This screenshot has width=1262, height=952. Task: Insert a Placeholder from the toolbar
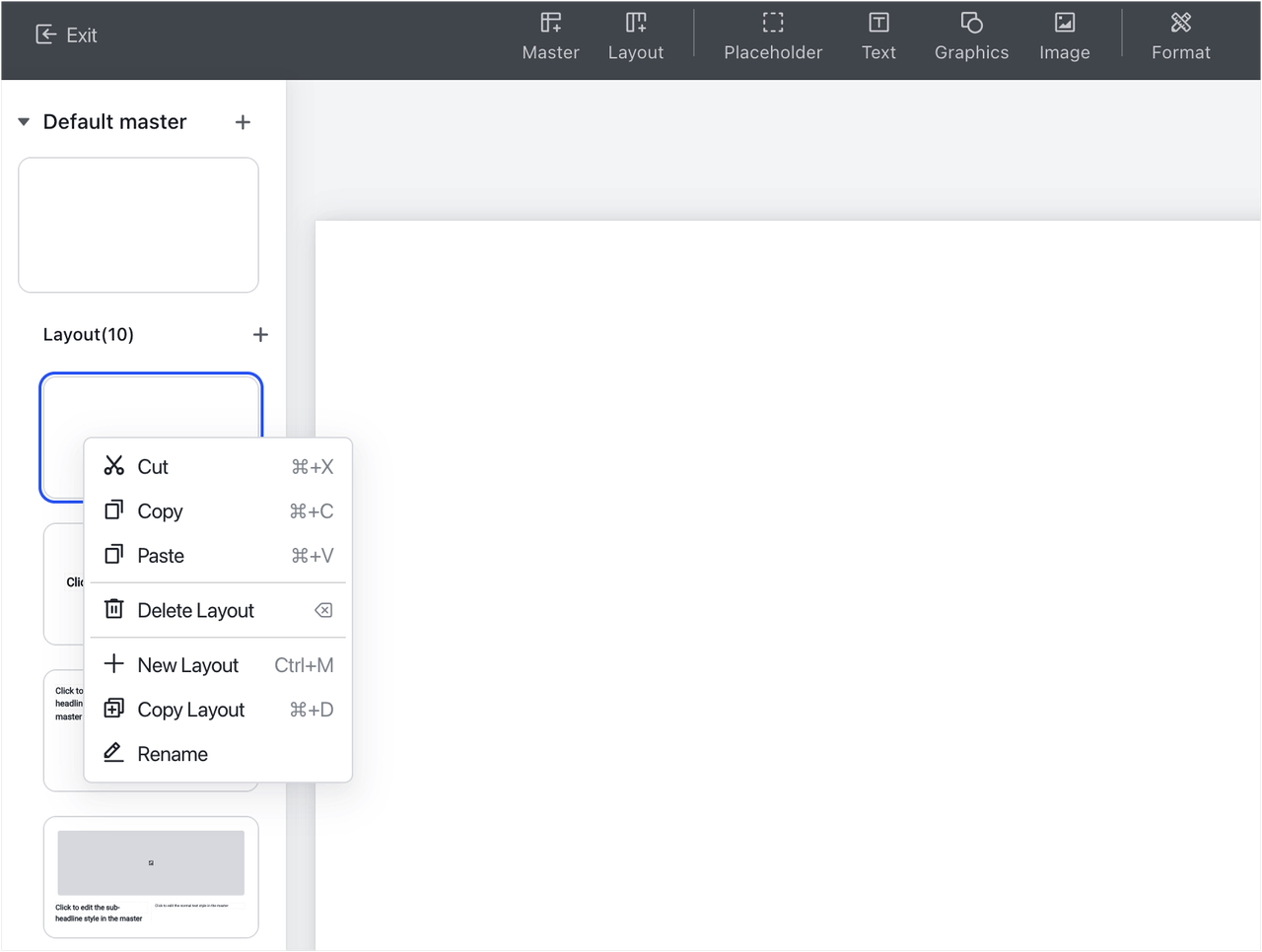pyautogui.click(x=772, y=35)
